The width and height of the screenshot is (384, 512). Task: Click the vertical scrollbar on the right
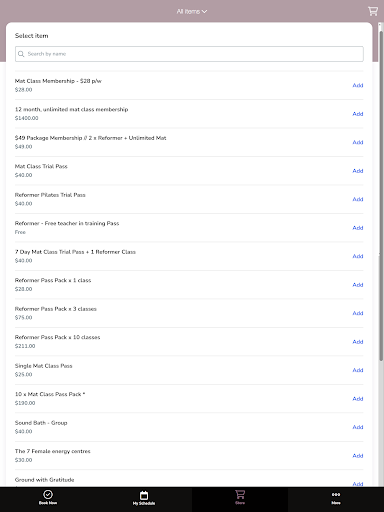pos(381,192)
